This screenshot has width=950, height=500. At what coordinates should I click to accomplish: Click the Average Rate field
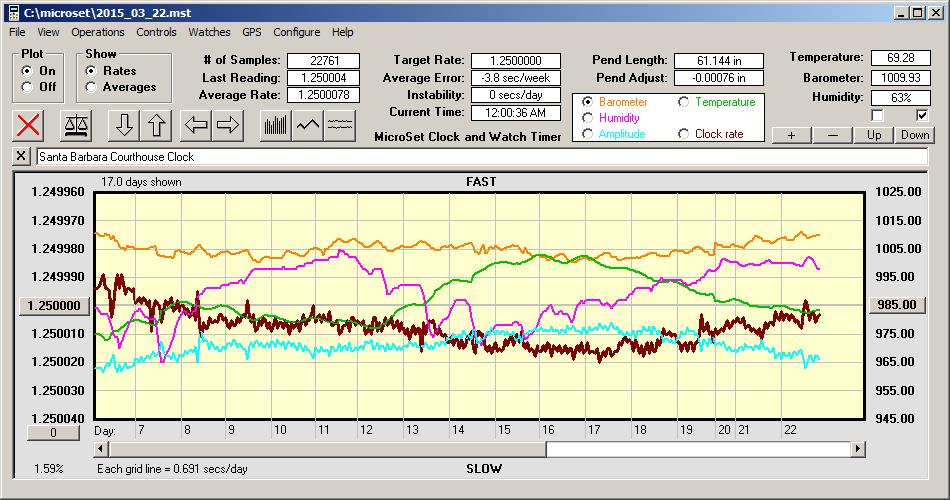pyautogui.click(x=324, y=95)
